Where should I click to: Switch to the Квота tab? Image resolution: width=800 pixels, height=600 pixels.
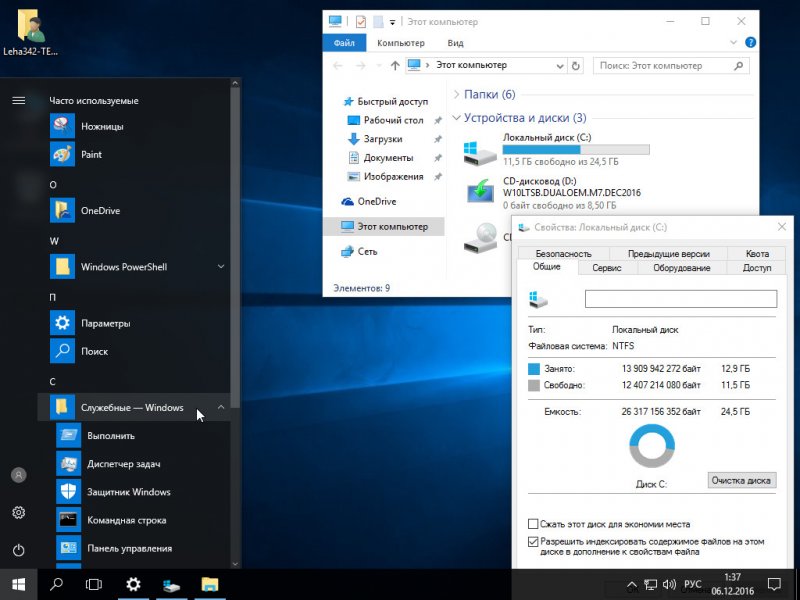(757, 254)
